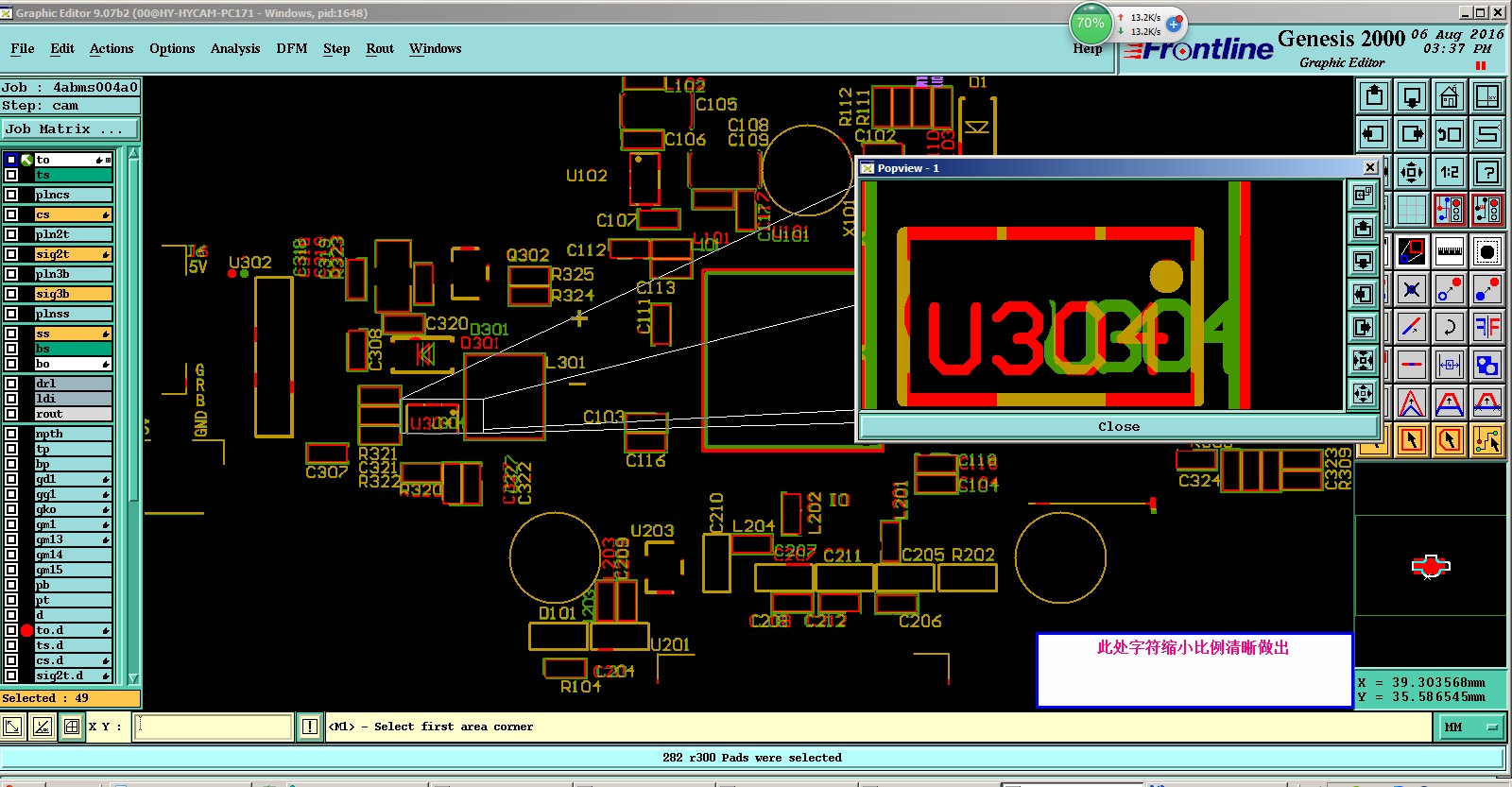Toggle checkbox for layer plncs
This screenshot has height=787, width=1512.
click(11, 195)
